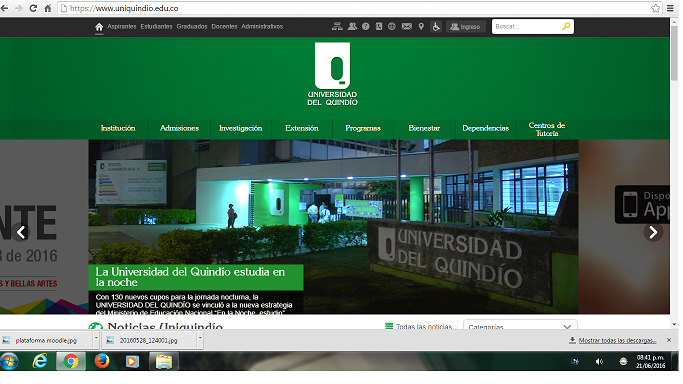
Task: Open the wheelchair accessibility icon
Action: (x=436, y=27)
